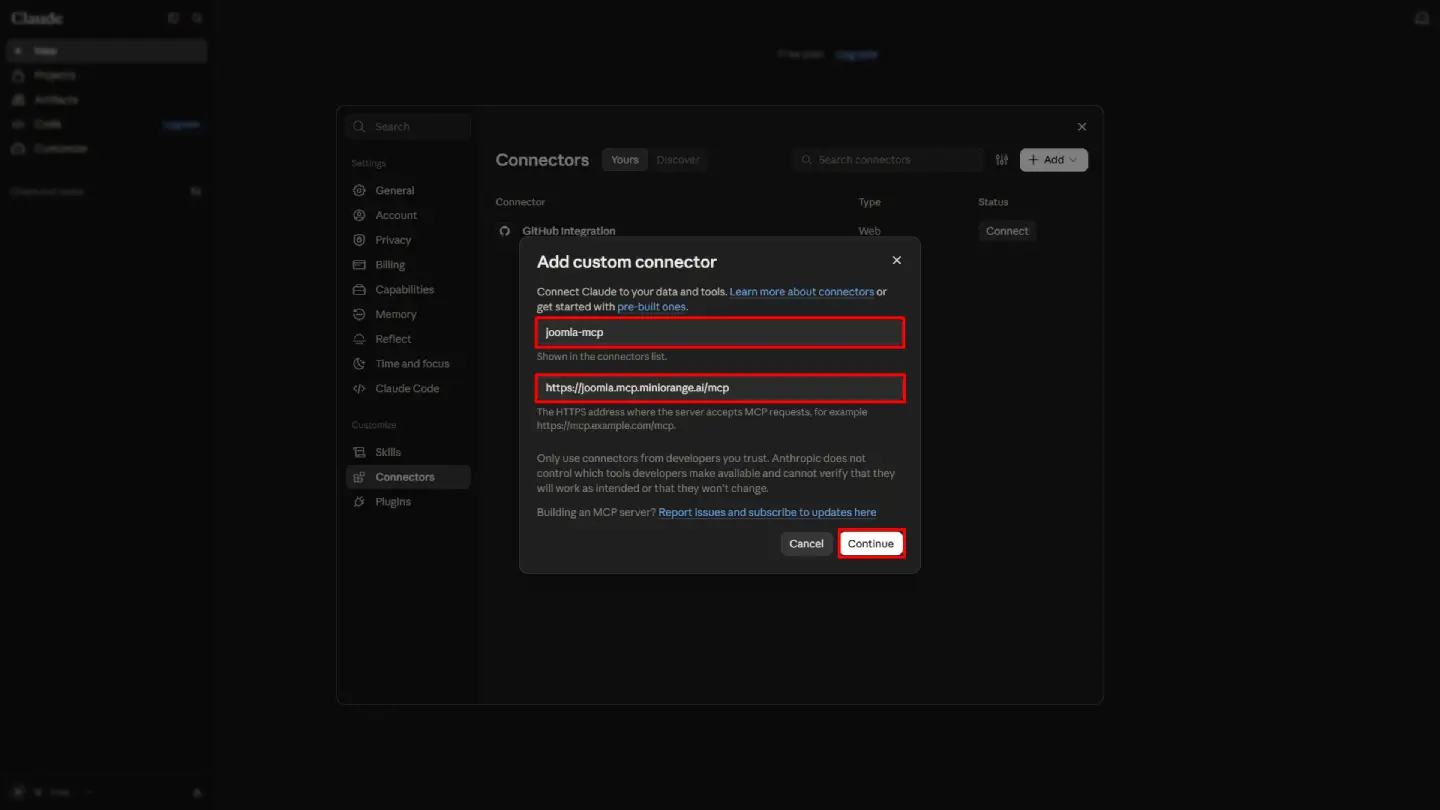Click the Status column header
The height and width of the screenshot is (810, 1440).
click(x=993, y=202)
